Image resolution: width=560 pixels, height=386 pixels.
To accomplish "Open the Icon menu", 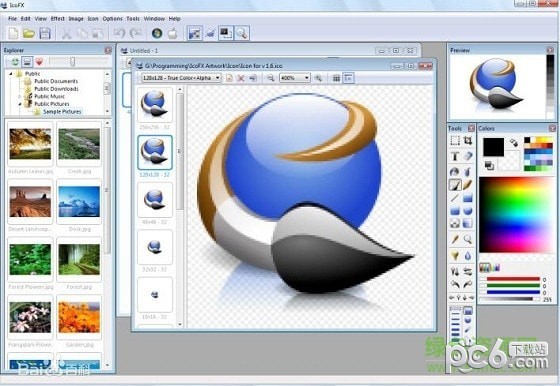I will tap(93, 19).
